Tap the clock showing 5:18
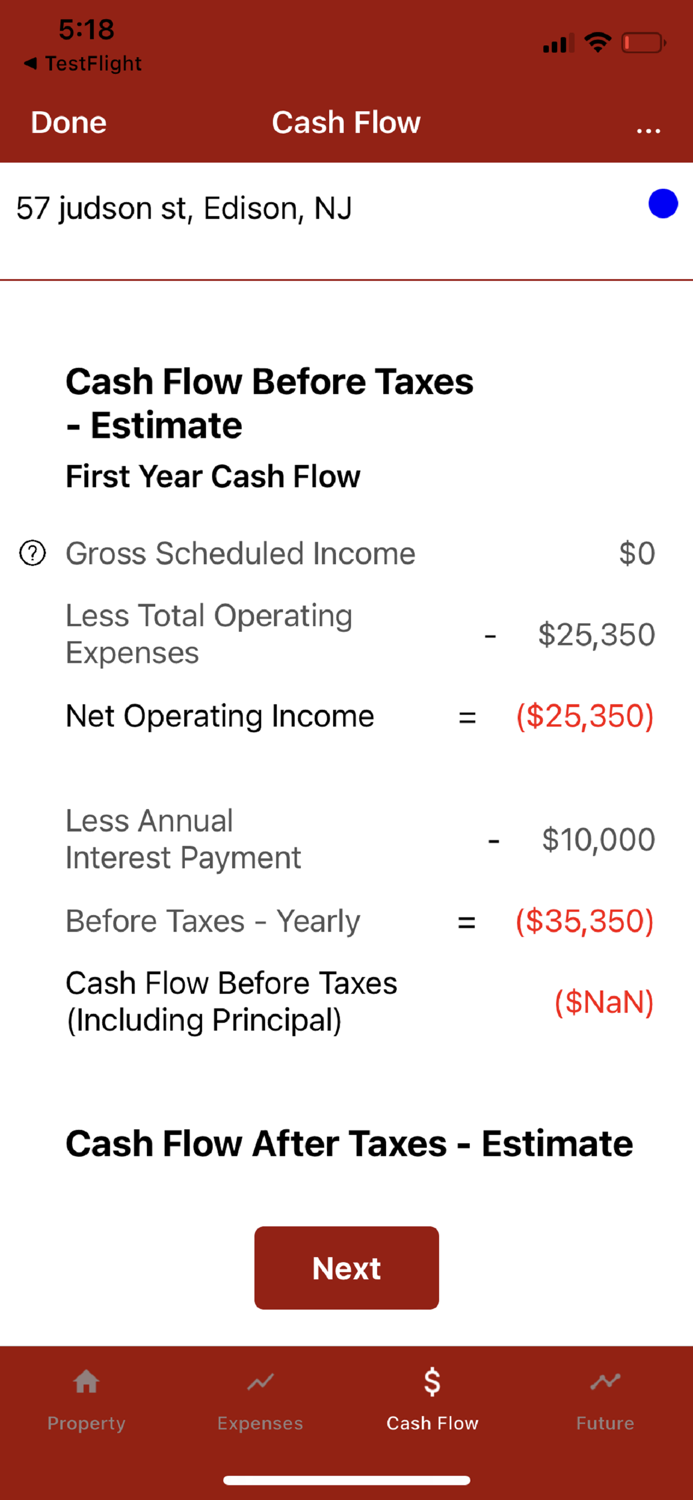The width and height of the screenshot is (693, 1500). pos(86,29)
